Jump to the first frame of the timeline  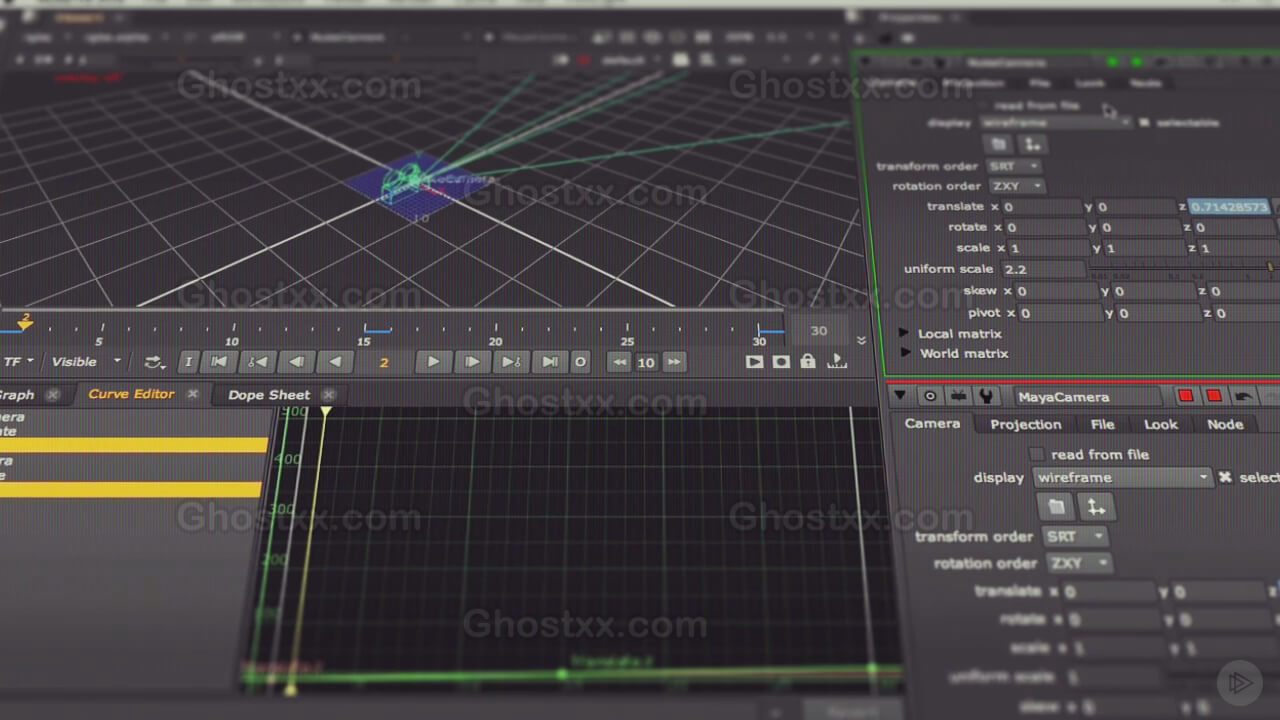pyautogui.click(x=220, y=362)
